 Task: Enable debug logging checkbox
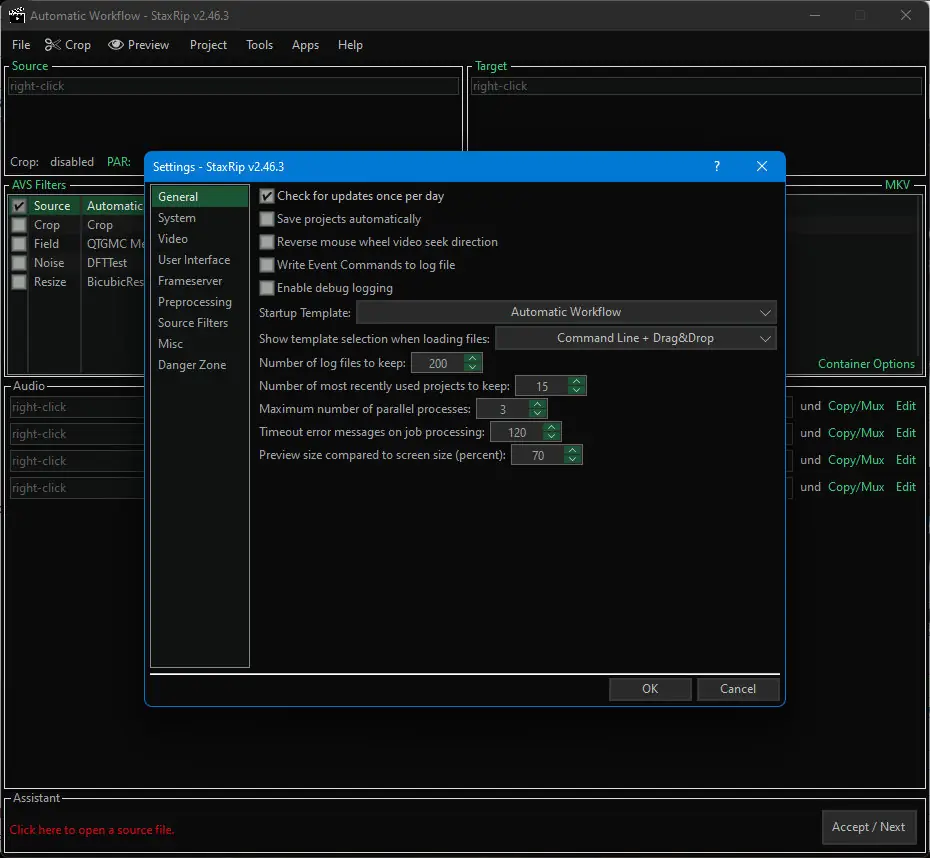click(267, 288)
